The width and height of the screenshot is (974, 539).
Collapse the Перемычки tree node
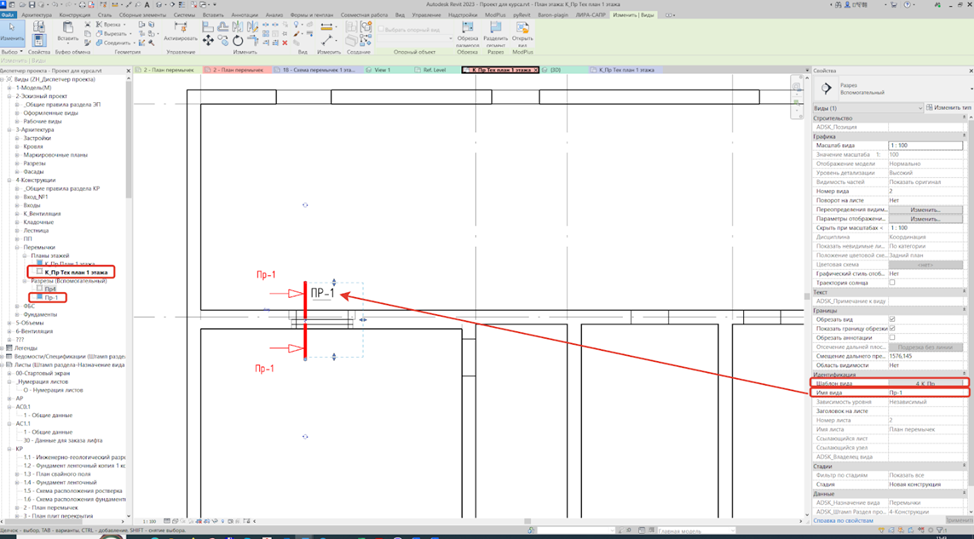tap(17, 247)
